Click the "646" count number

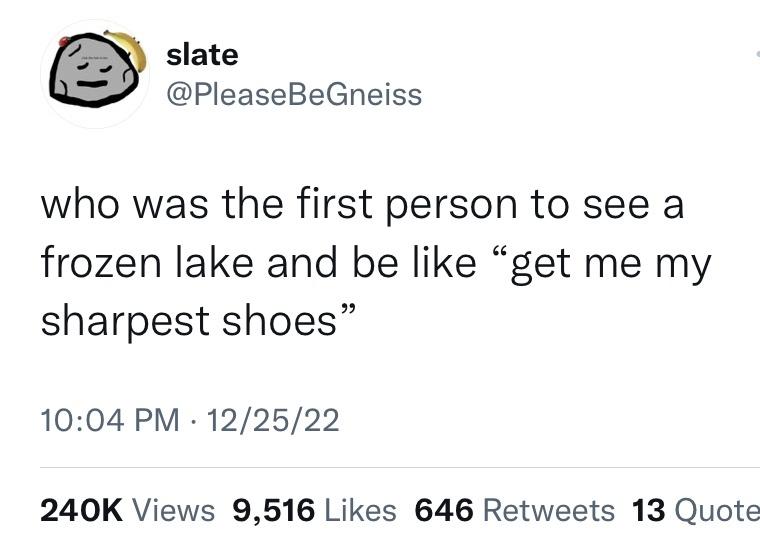444,511
